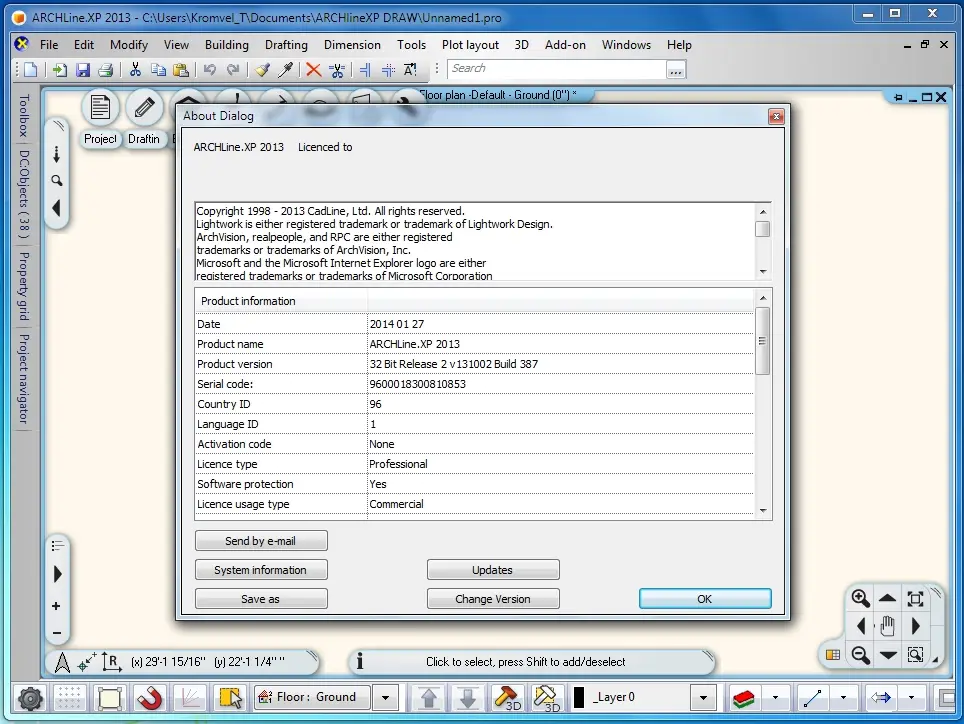Click the Redo arrow icon
Viewport: 964px width, 724px height.
232,69
